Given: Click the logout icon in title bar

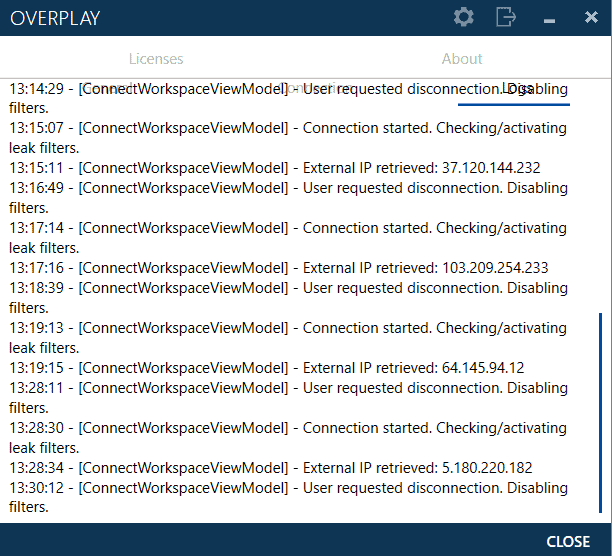Looking at the screenshot, I should tap(506, 17).
